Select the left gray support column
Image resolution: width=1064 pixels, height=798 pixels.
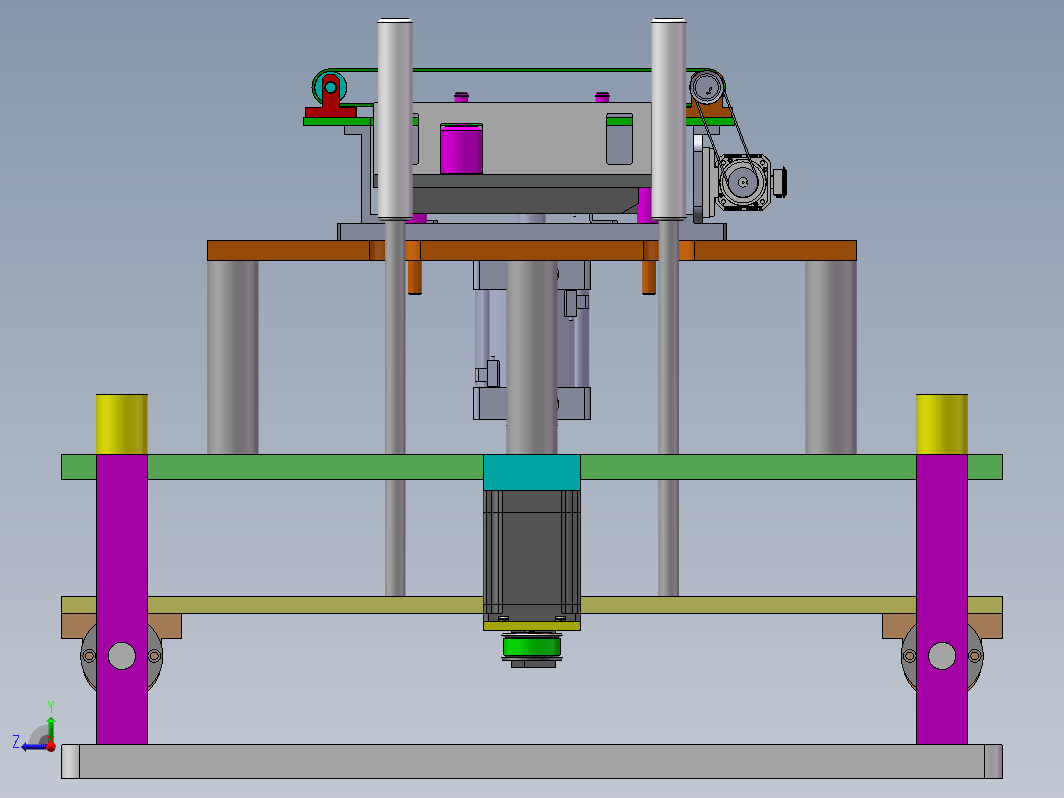(233, 357)
